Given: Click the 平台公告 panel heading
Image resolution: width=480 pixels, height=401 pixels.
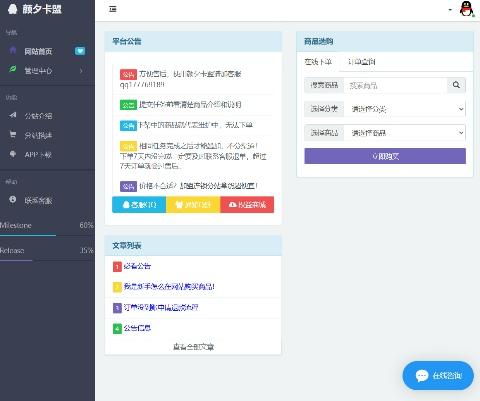Looking at the screenshot, I should coord(127,41).
